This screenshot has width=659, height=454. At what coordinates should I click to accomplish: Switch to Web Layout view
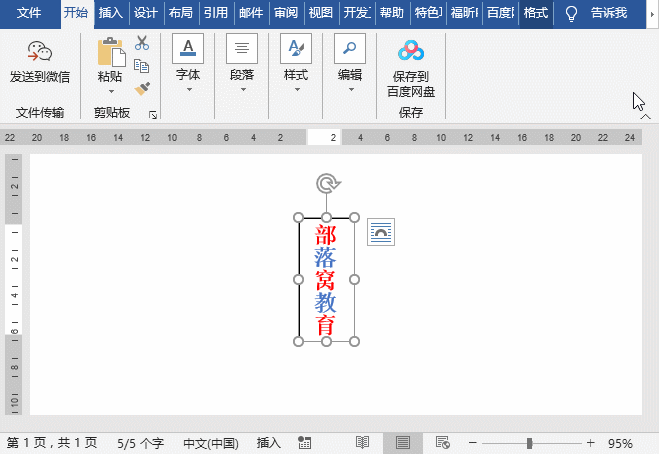coord(443,442)
